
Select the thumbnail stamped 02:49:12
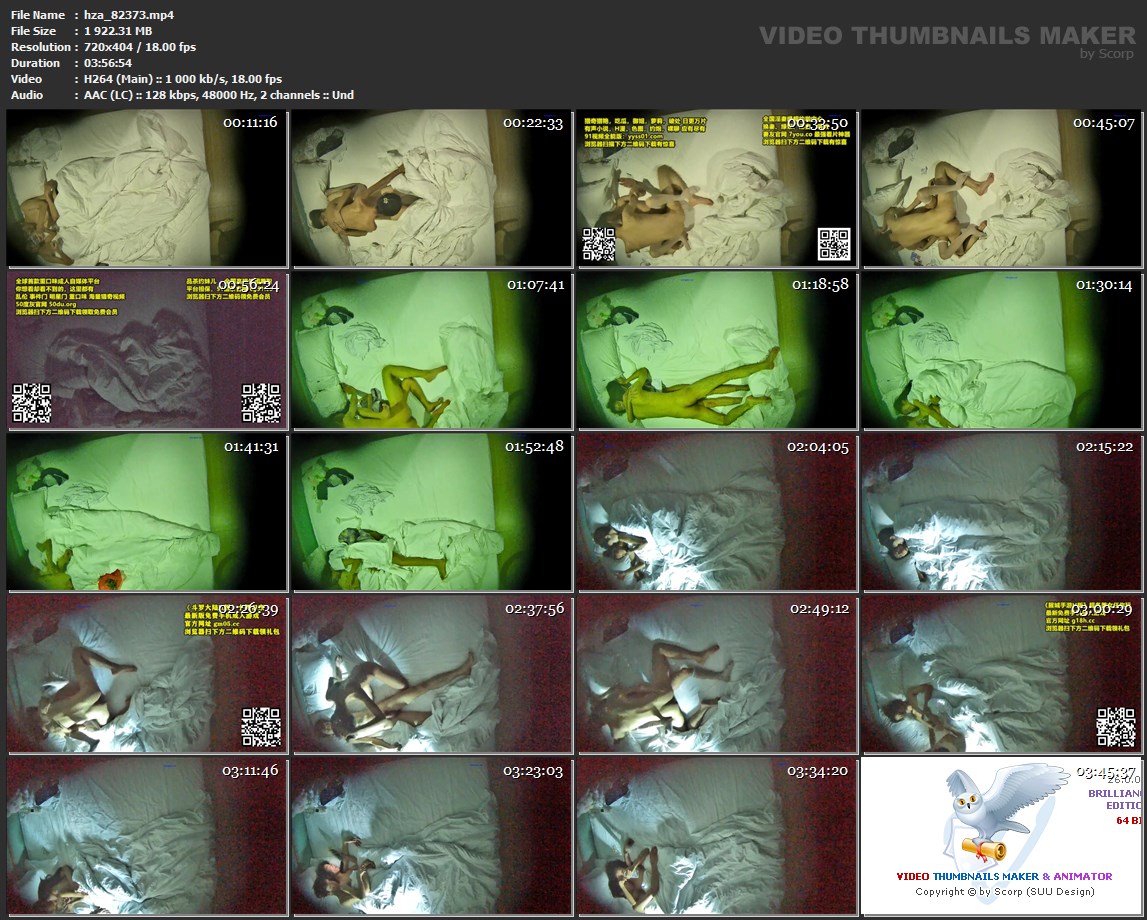click(x=717, y=674)
